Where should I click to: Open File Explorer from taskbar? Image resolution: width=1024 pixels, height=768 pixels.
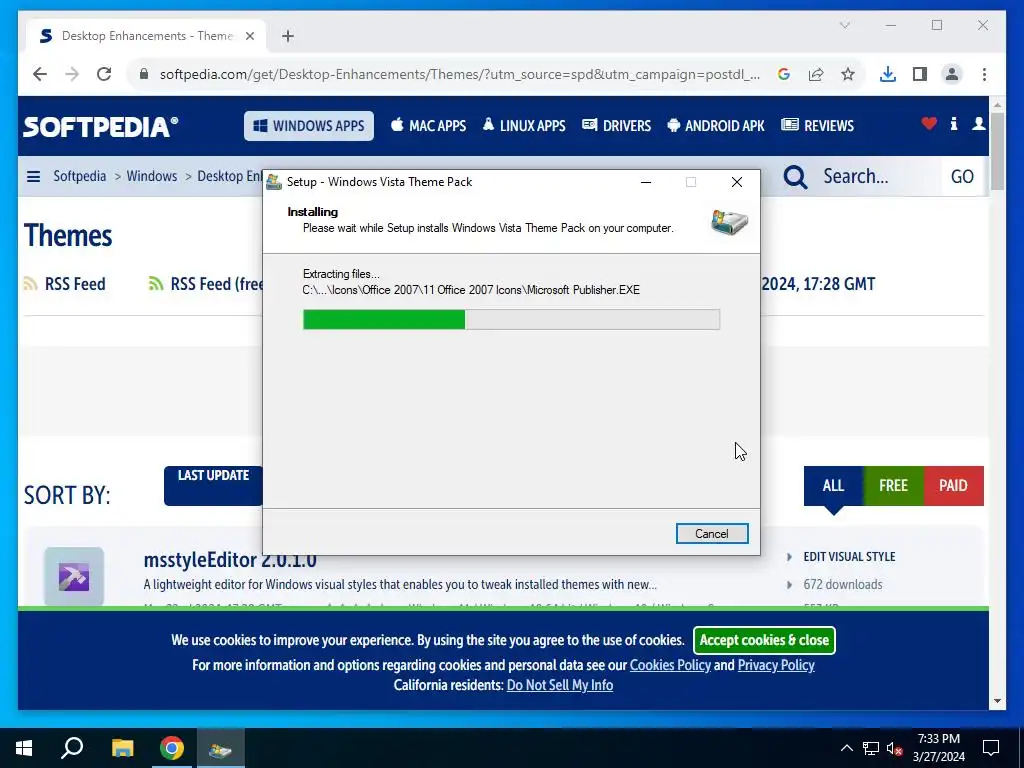pos(122,748)
